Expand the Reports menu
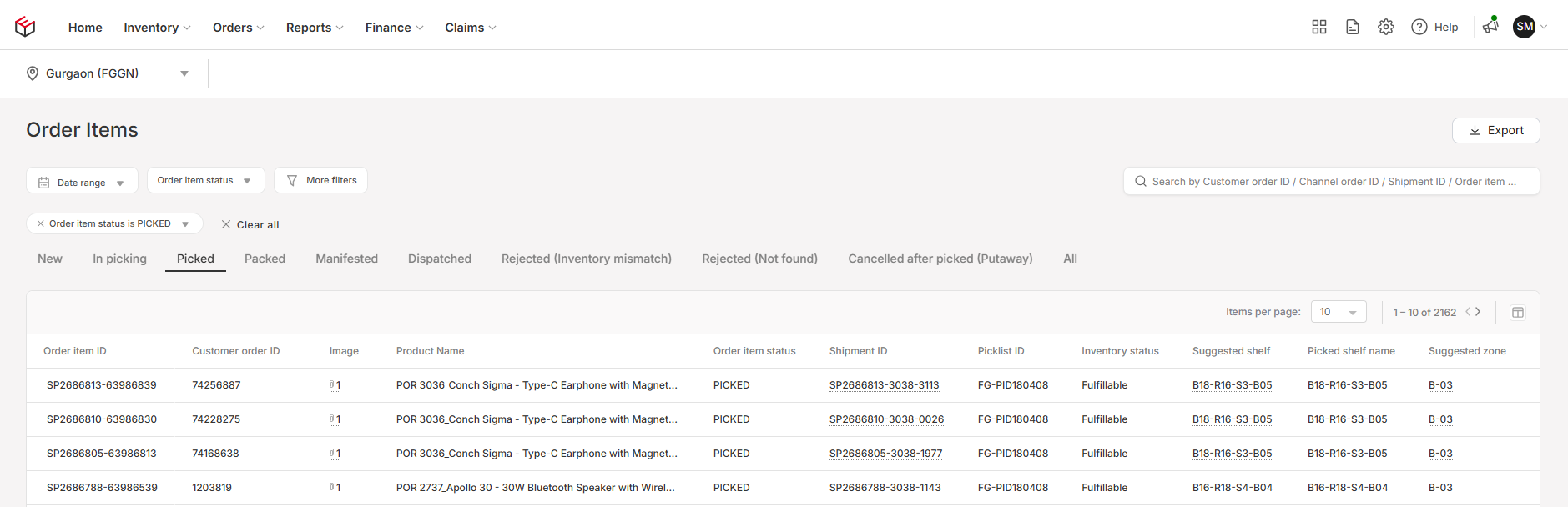Viewport: 1568px width, 507px height. tap(315, 28)
